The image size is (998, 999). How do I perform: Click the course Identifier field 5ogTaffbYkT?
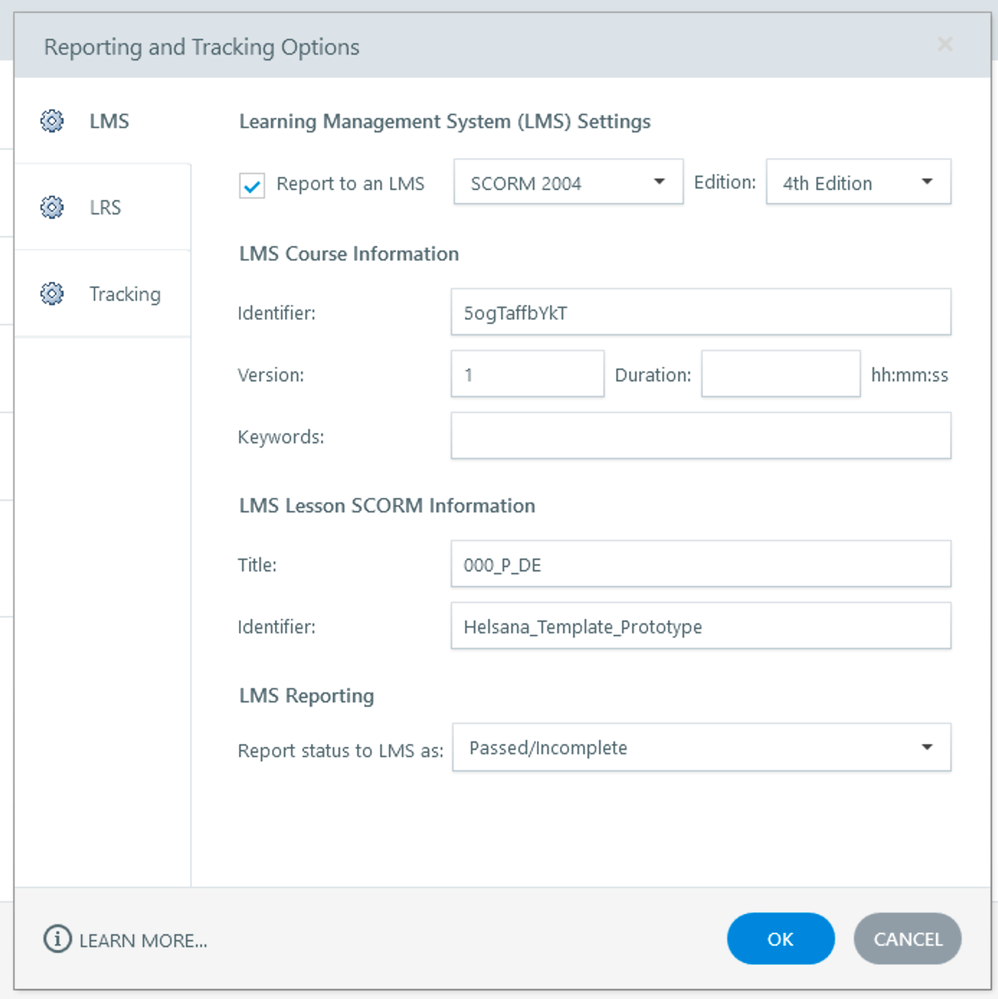point(700,313)
